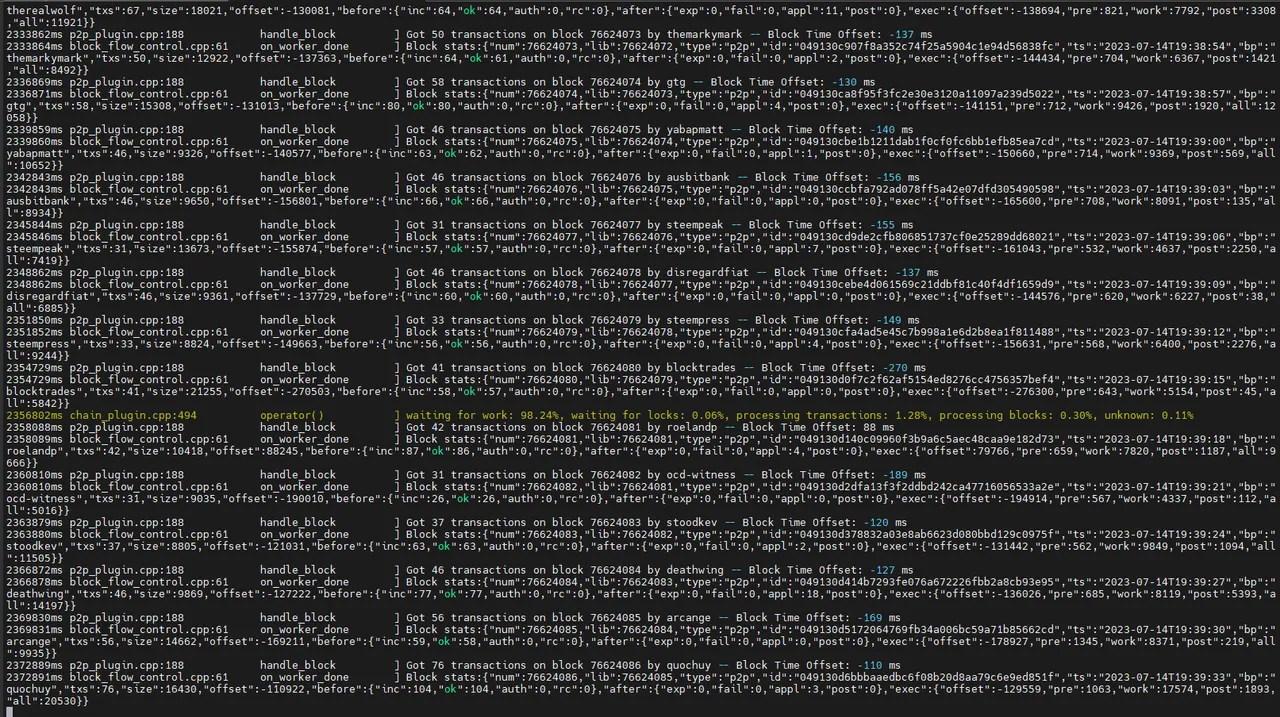The image size is (1280, 717).
Task: Click "by ausbitbank" in the handle_block line
Action: pos(688,177)
